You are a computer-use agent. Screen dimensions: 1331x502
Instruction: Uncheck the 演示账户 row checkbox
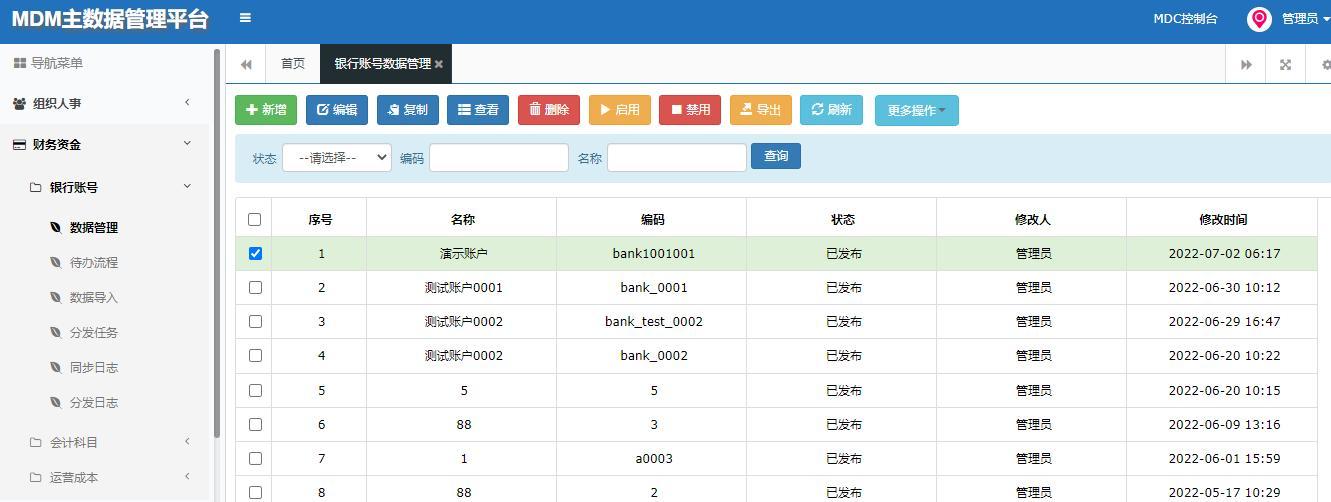pyautogui.click(x=255, y=253)
